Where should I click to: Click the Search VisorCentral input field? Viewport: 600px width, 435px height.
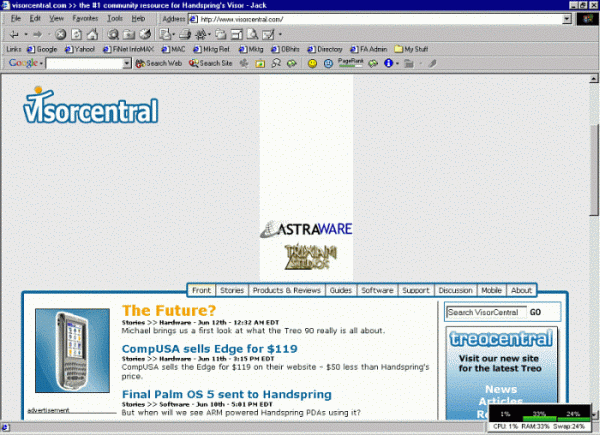coord(485,312)
